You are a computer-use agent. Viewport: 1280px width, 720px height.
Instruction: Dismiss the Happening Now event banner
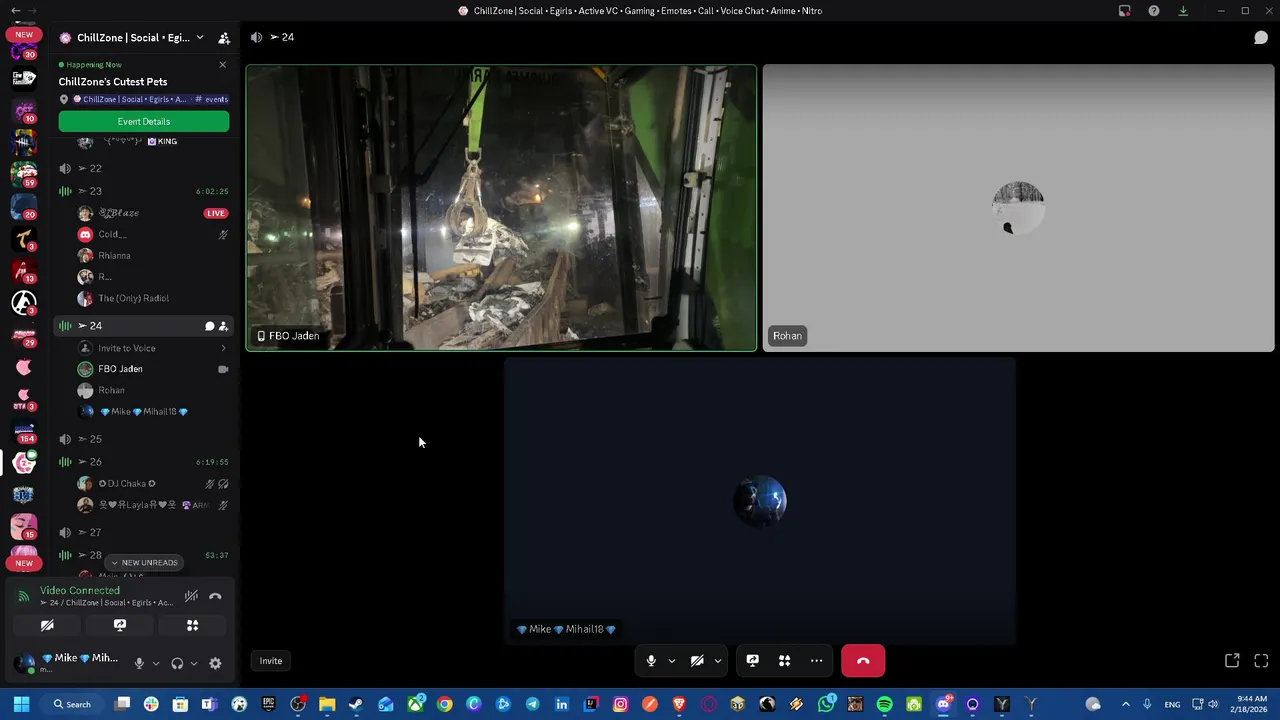[x=222, y=65]
